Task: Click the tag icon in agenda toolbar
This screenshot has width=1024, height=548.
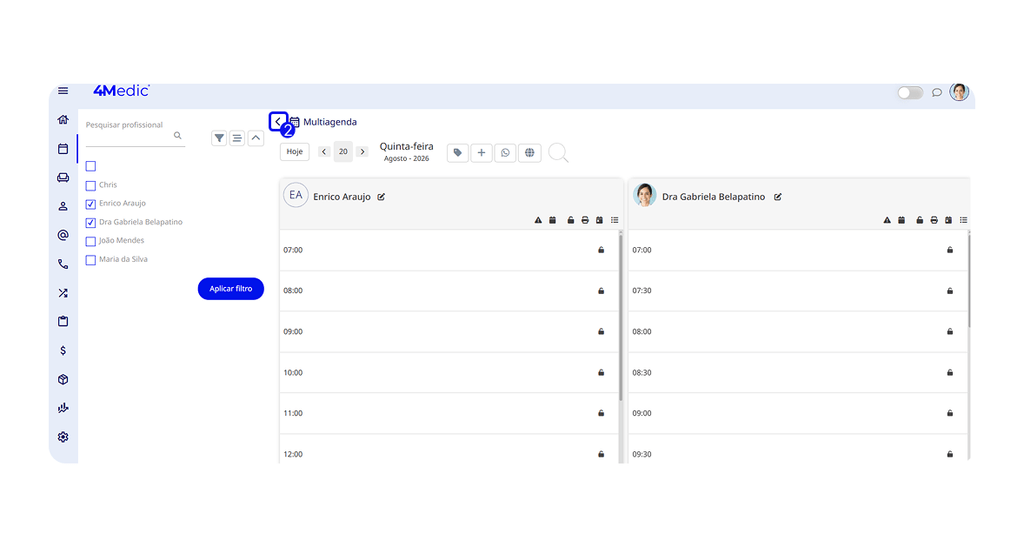Action: tap(457, 153)
